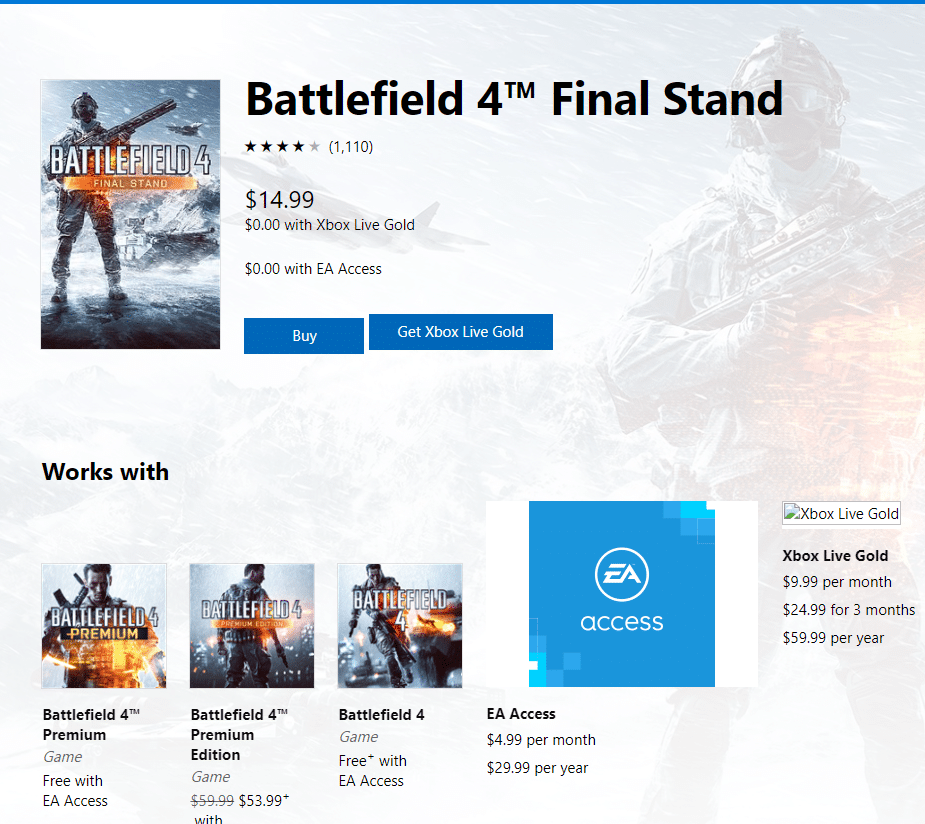Open the Battlefield 4 Premium Edition title link
Screen dimensions: 925x824
click(x=239, y=734)
